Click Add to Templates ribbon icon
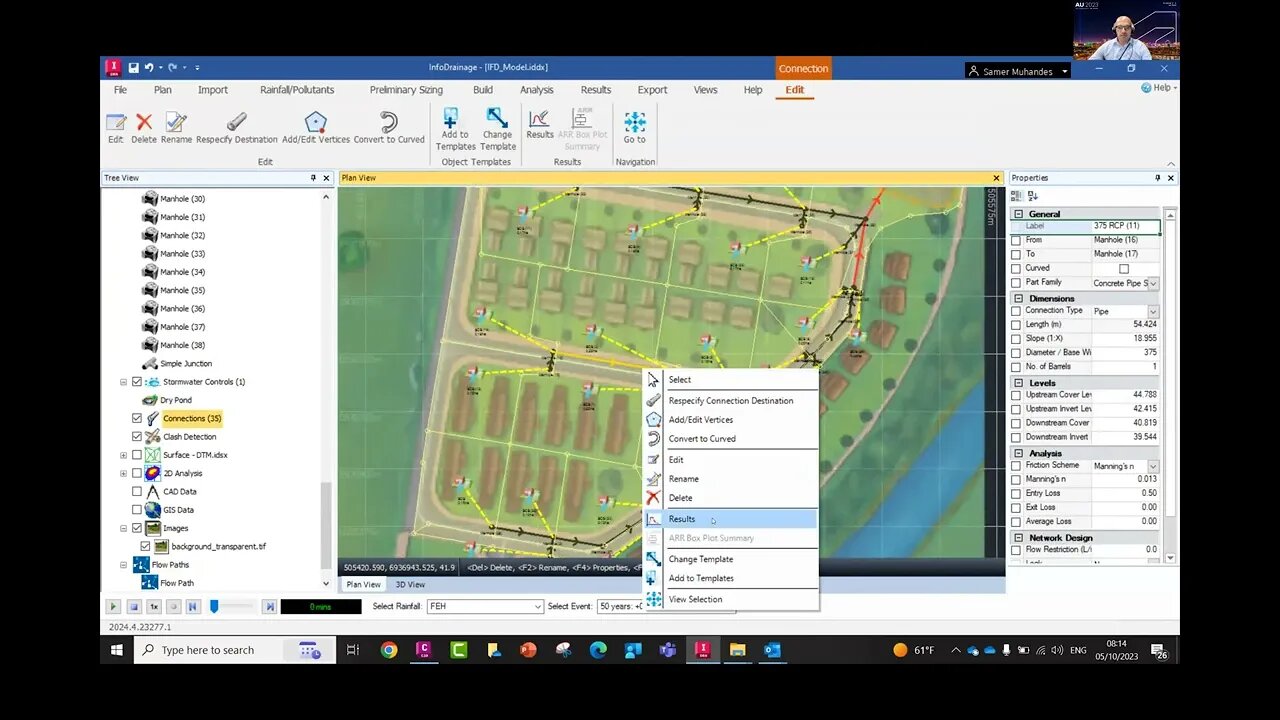 (x=451, y=118)
